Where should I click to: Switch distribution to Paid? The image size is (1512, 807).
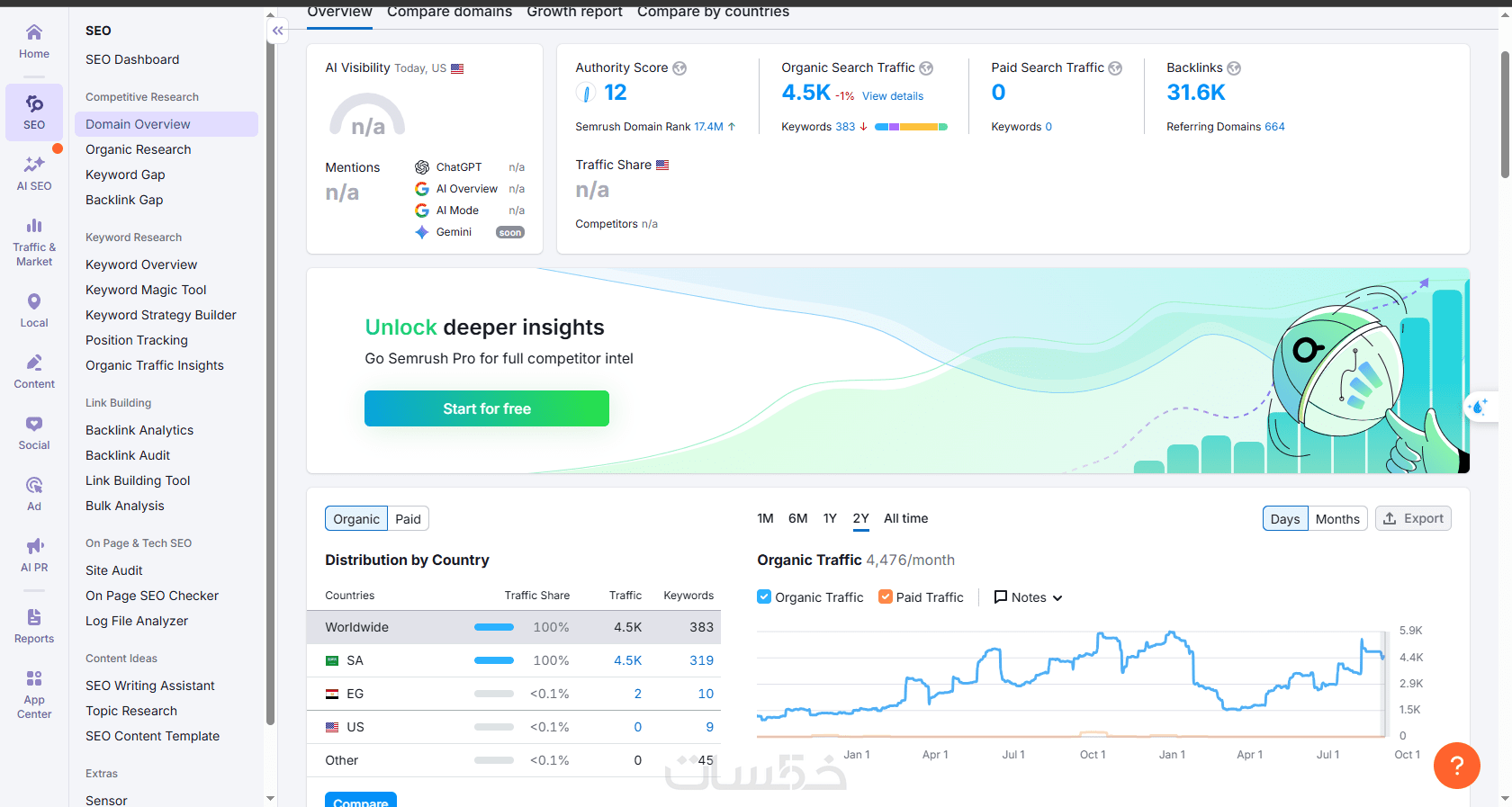point(408,519)
